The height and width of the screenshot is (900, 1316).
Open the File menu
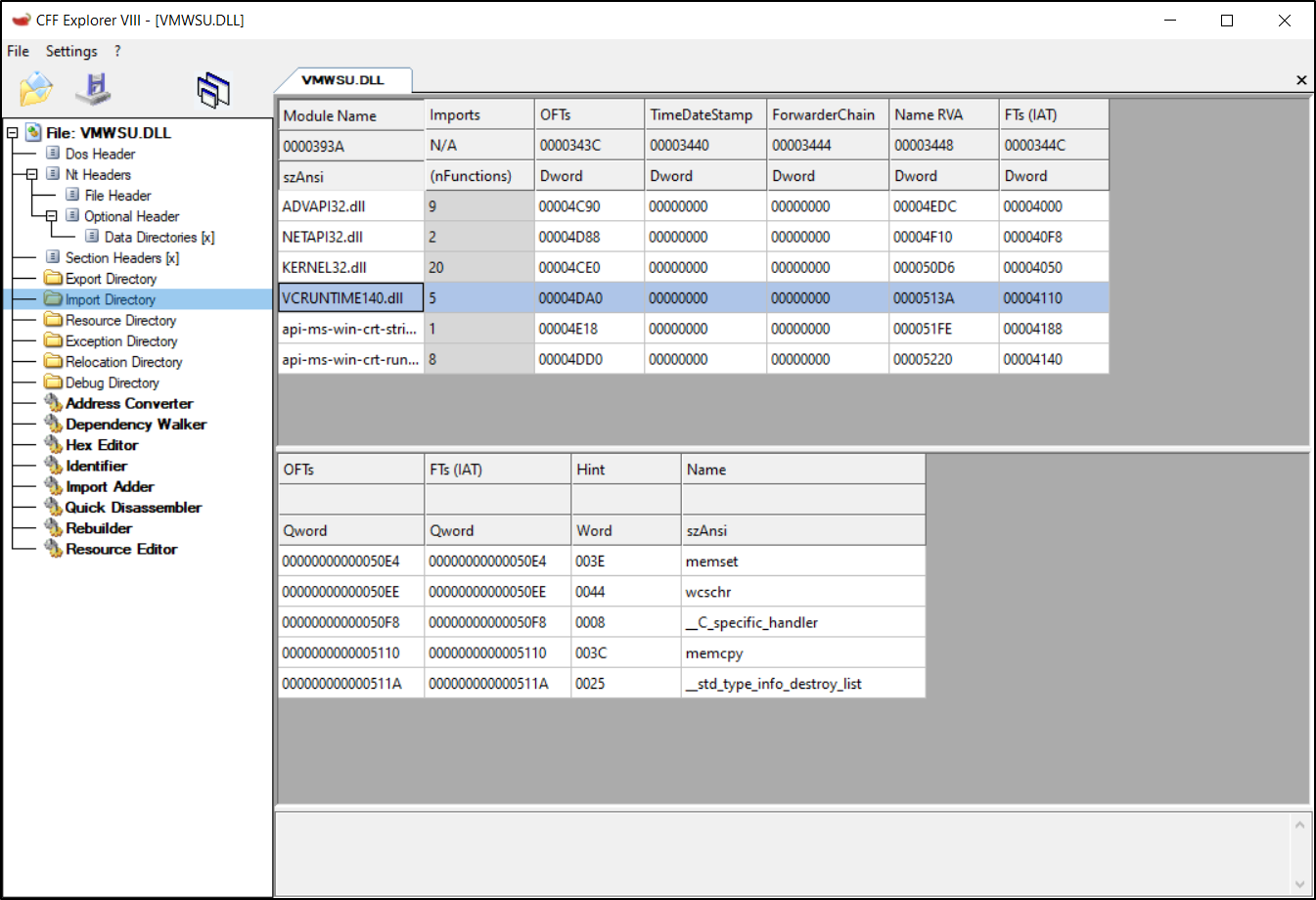coord(18,51)
